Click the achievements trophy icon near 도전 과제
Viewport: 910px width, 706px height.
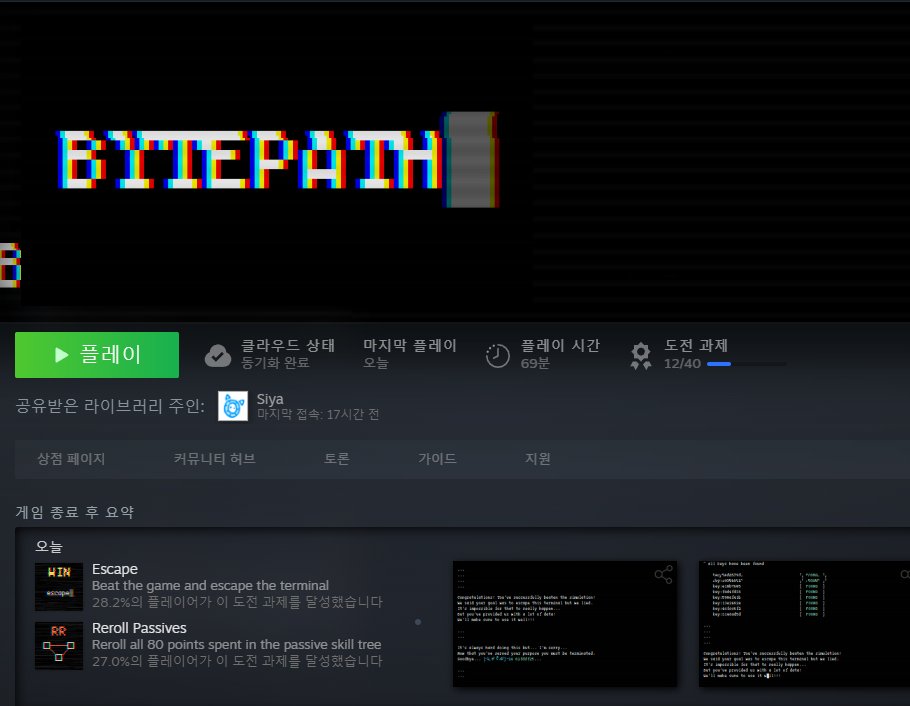639,355
